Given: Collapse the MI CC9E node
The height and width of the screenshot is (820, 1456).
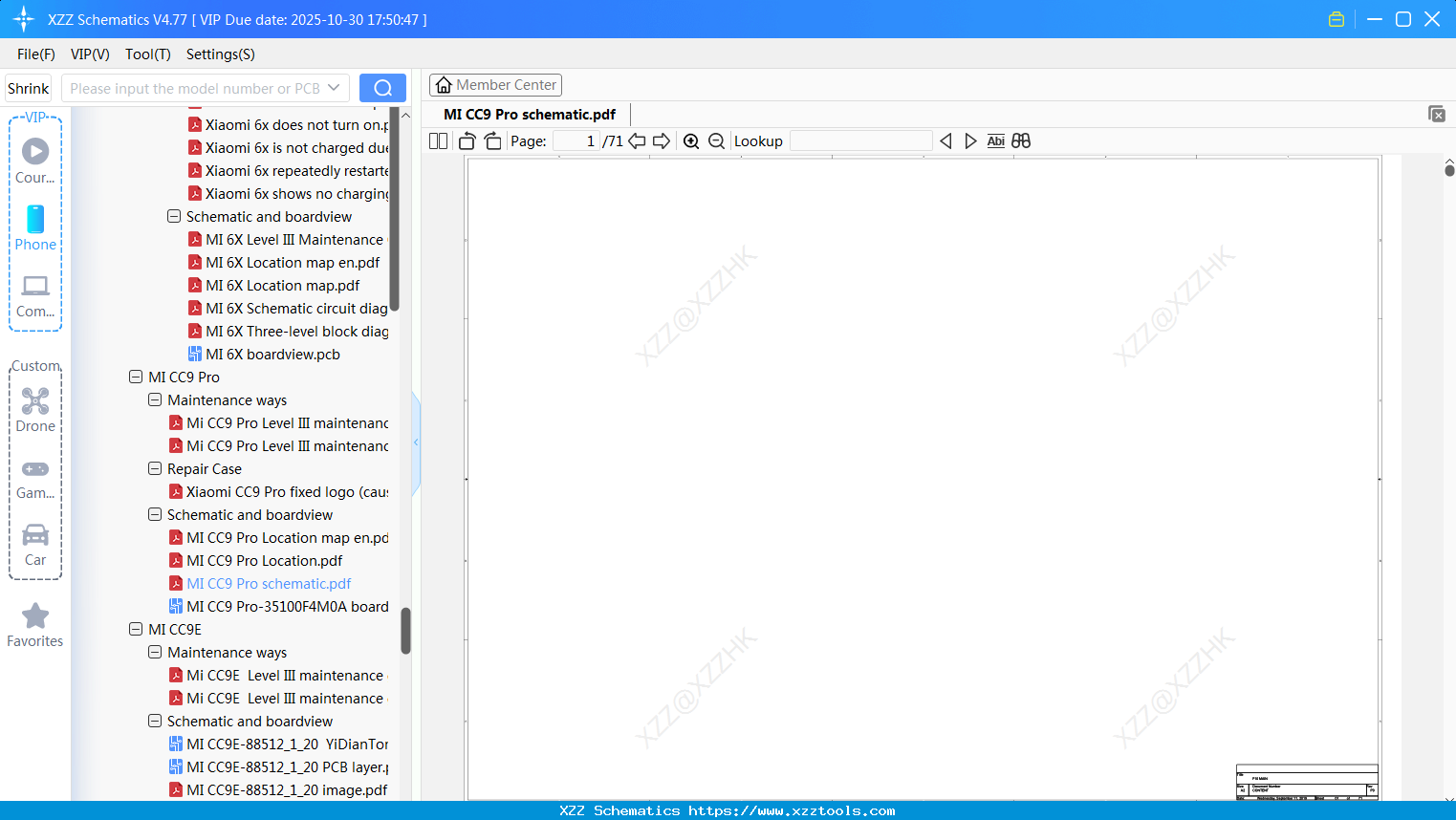Looking at the screenshot, I should click(x=136, y=630).
